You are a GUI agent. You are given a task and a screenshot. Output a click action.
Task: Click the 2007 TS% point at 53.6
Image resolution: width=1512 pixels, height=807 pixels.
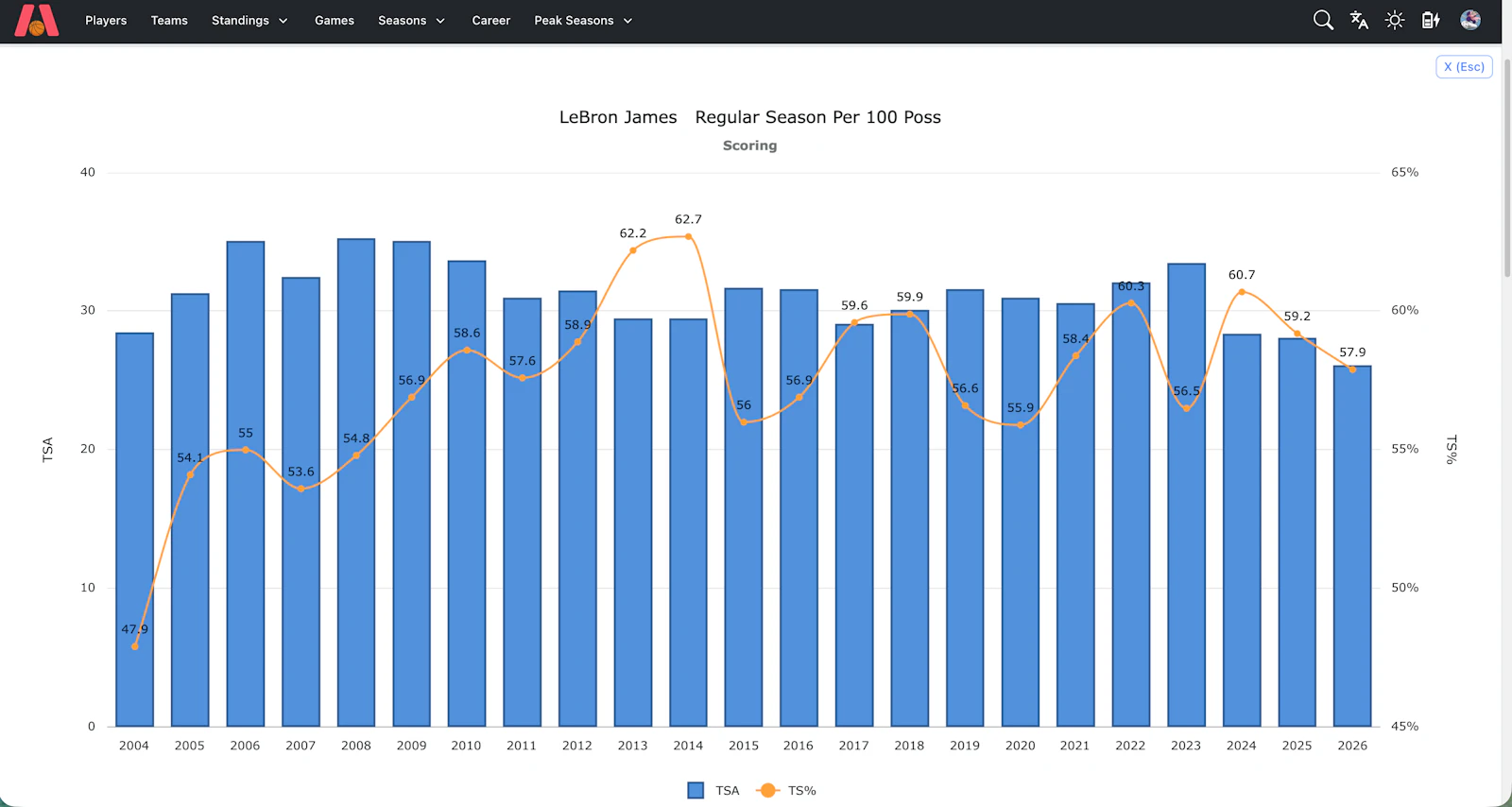[301, 489]
